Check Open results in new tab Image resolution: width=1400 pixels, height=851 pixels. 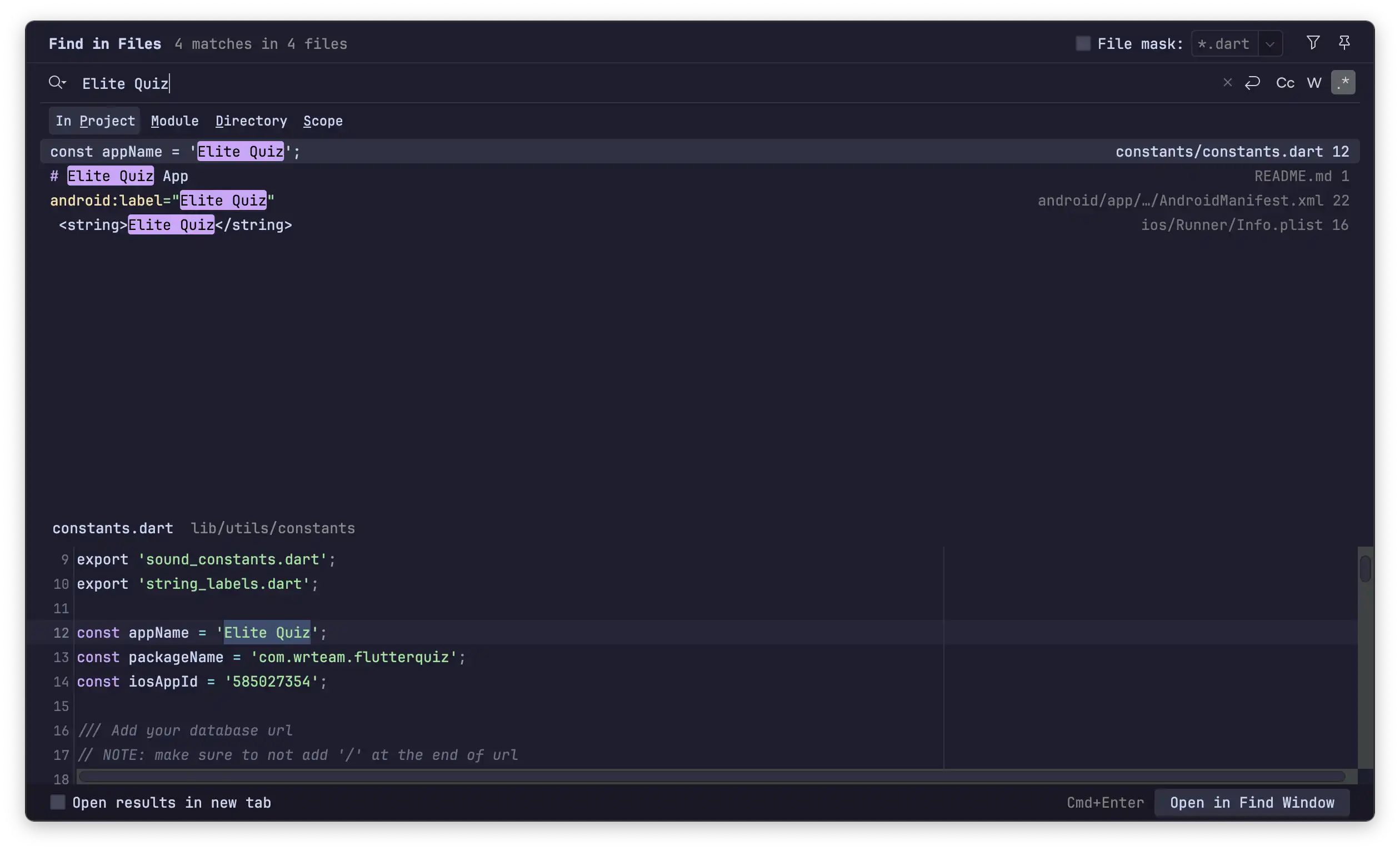coord(57,802)
